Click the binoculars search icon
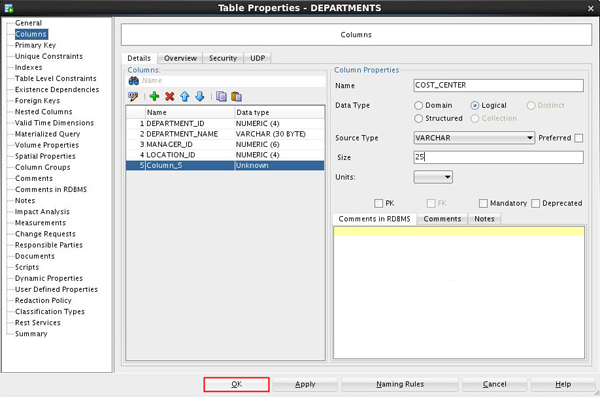The height and width of the screenshot is (397, 600). pos(133,81)
